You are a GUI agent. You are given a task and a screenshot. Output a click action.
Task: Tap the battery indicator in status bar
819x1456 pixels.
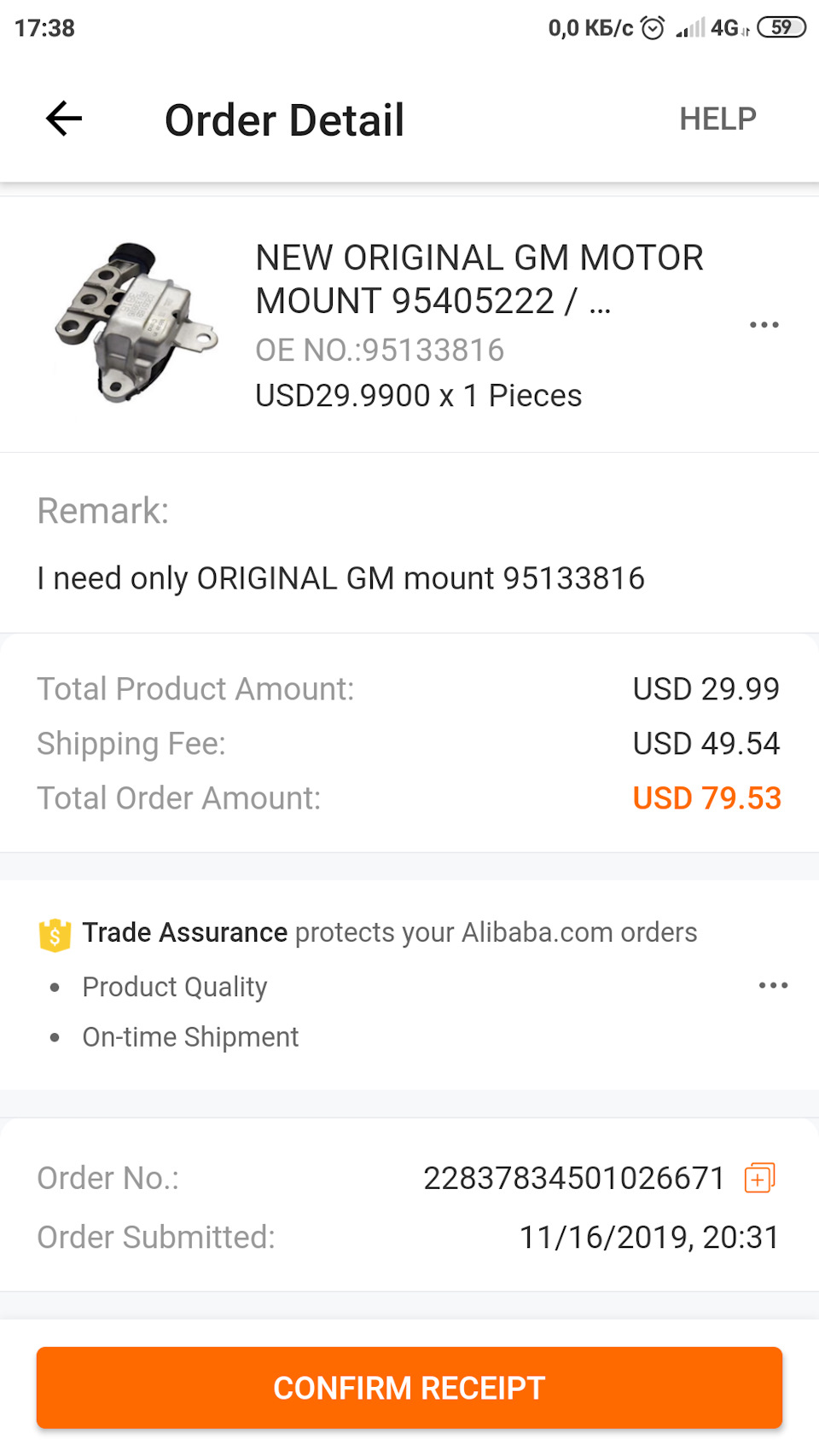tap(781, 27)
